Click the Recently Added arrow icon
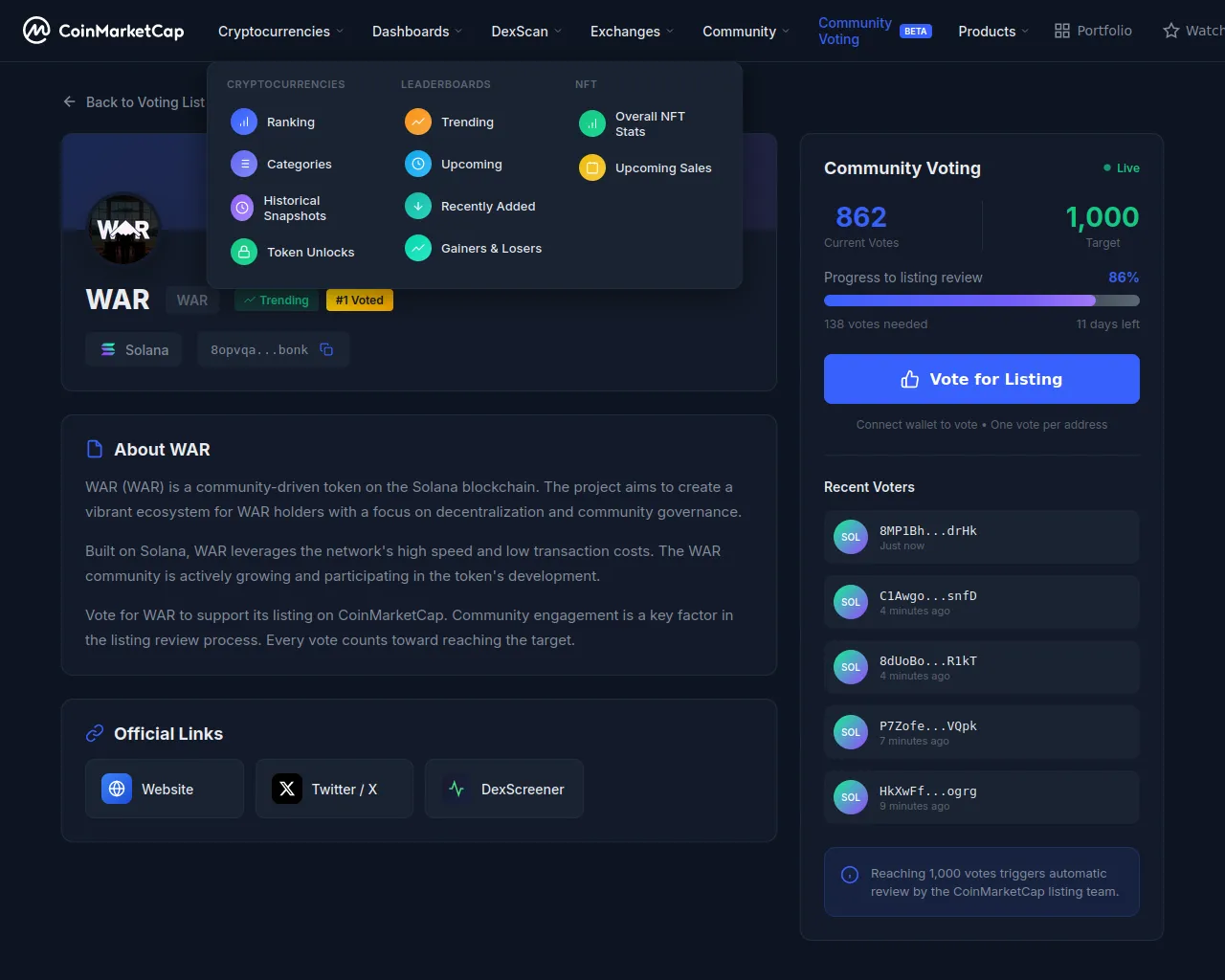Image resolution: width=1225 pixels, height=980 pixels. 418,207
